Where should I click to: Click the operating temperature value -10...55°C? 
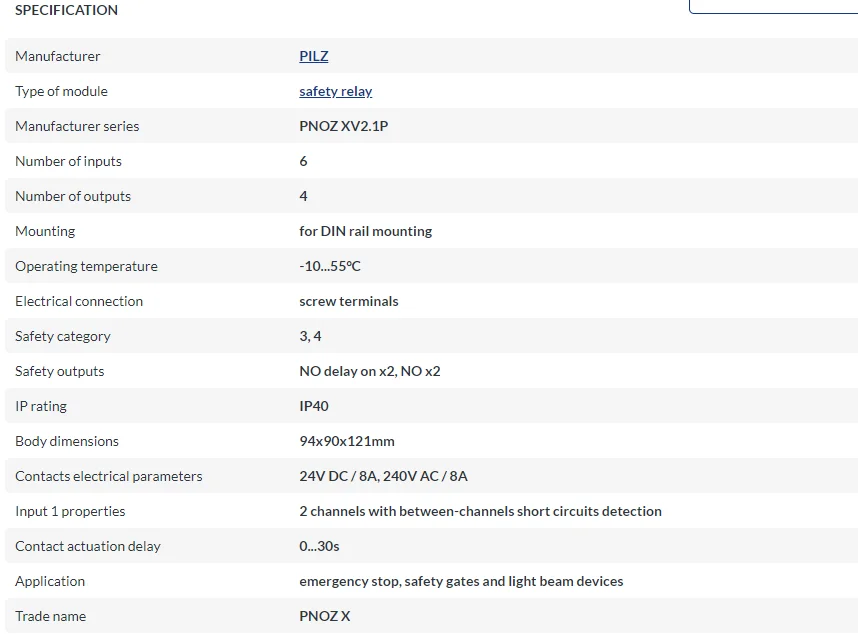coord(330,266)
